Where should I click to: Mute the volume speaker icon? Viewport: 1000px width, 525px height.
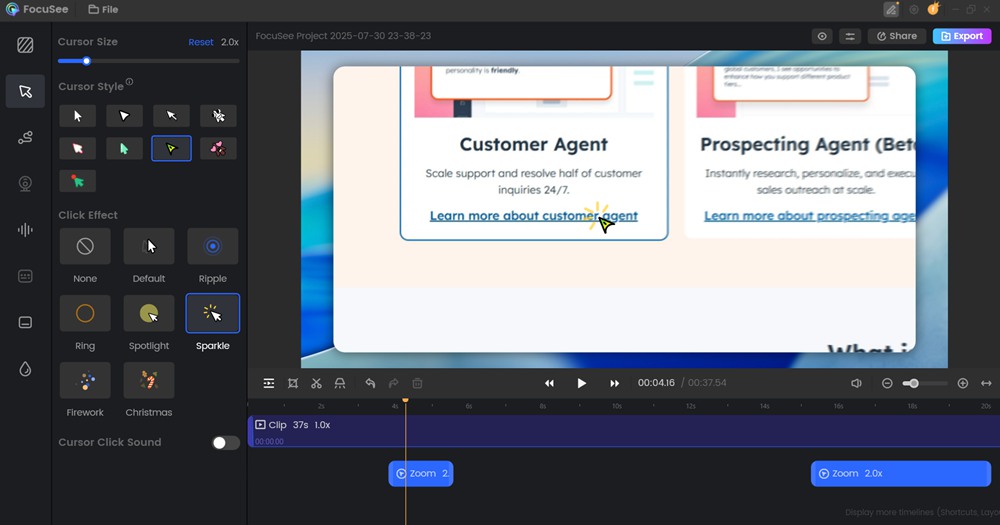point(857,383)
